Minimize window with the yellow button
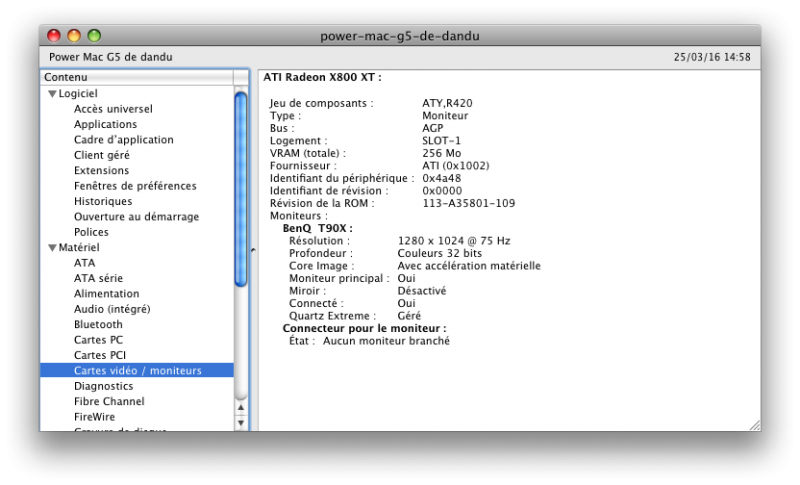This screenshot has height=485, width=800. (74, 36)
